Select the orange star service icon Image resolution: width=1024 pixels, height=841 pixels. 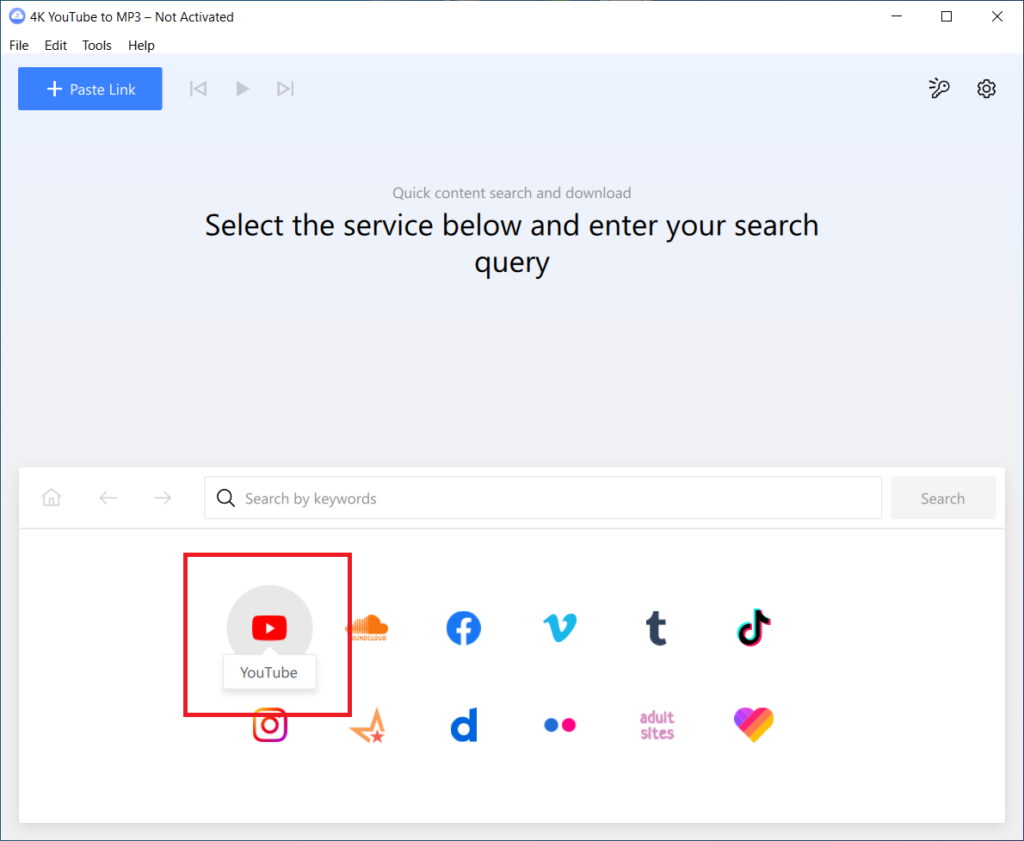coord(368,725)
